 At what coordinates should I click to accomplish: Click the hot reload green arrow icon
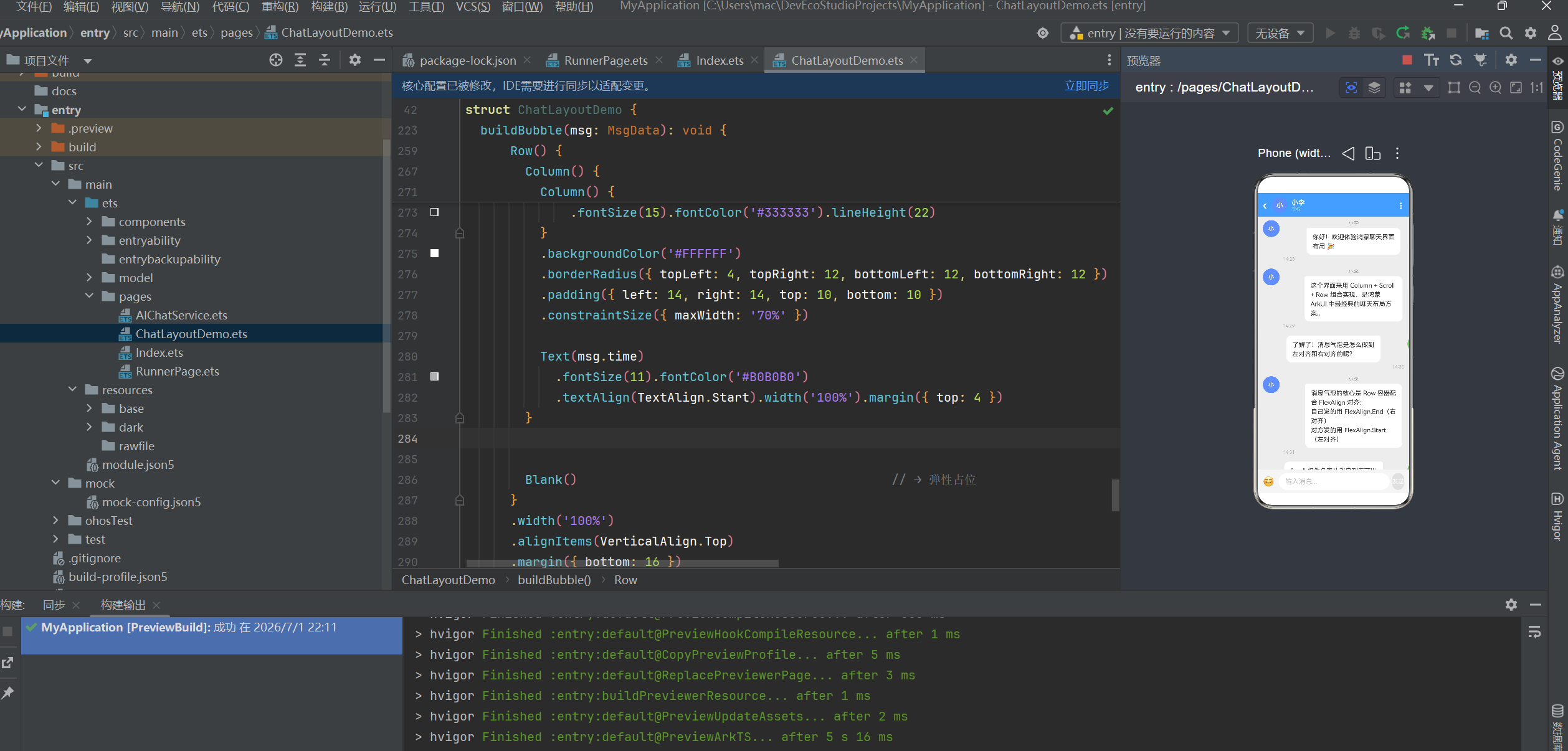pyautogui.click(x=1403, y=33)
